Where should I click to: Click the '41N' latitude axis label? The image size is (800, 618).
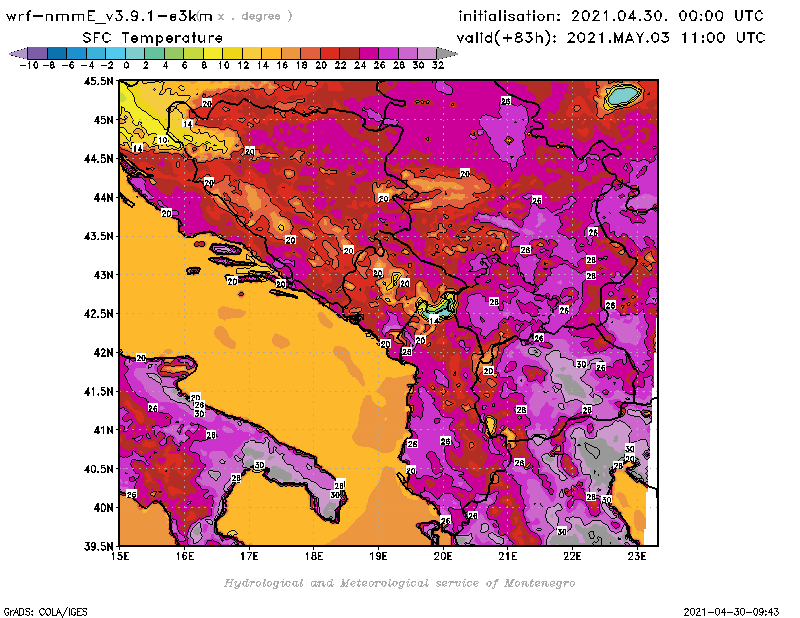[104, 430]
